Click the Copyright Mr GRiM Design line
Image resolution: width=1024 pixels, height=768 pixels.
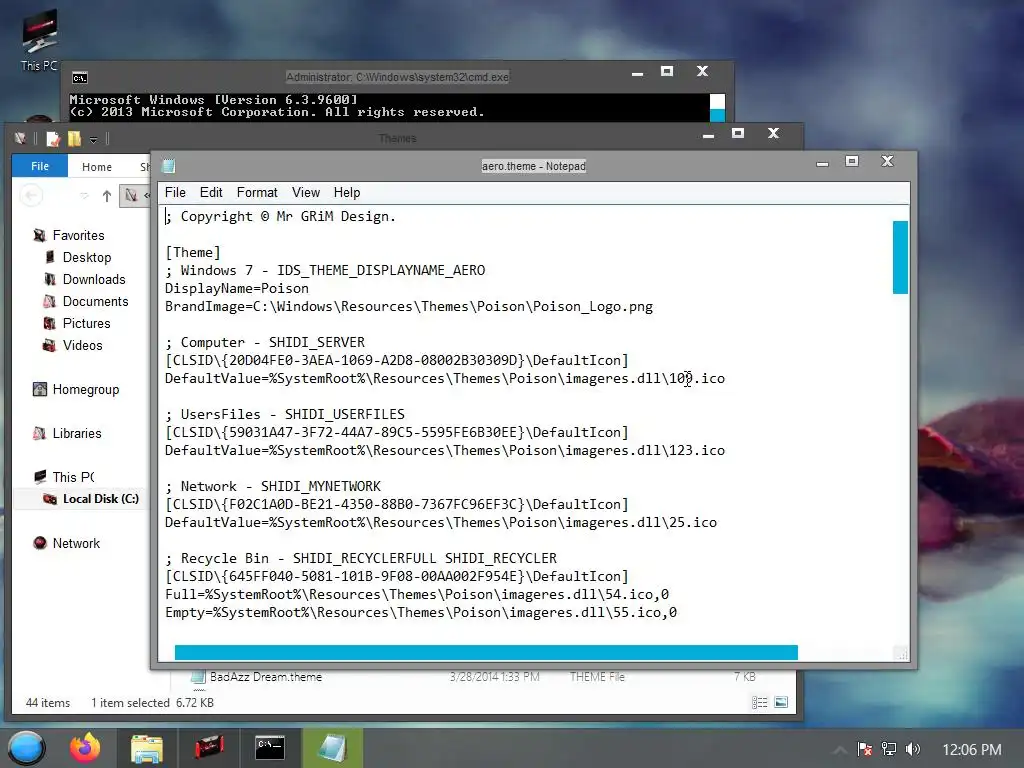(x=280, y=217)
